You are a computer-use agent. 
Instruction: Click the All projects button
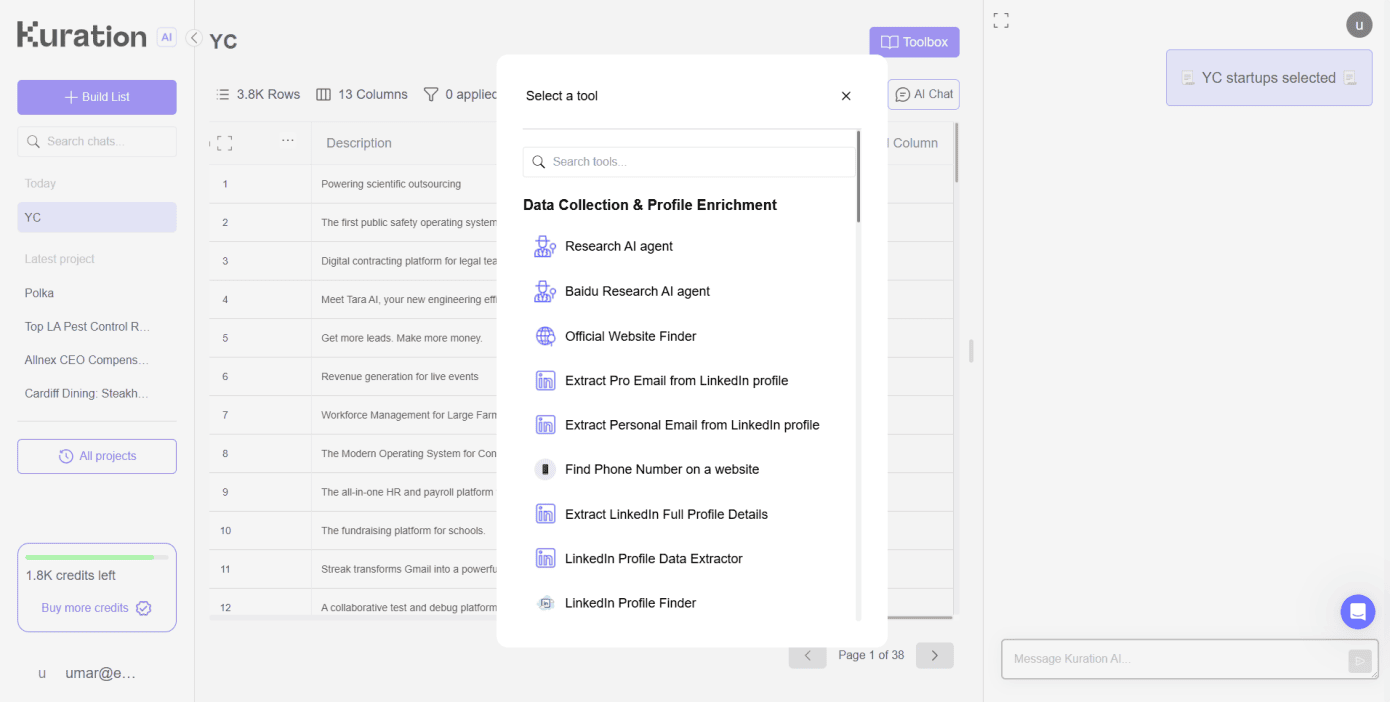[x=97, y=456]
